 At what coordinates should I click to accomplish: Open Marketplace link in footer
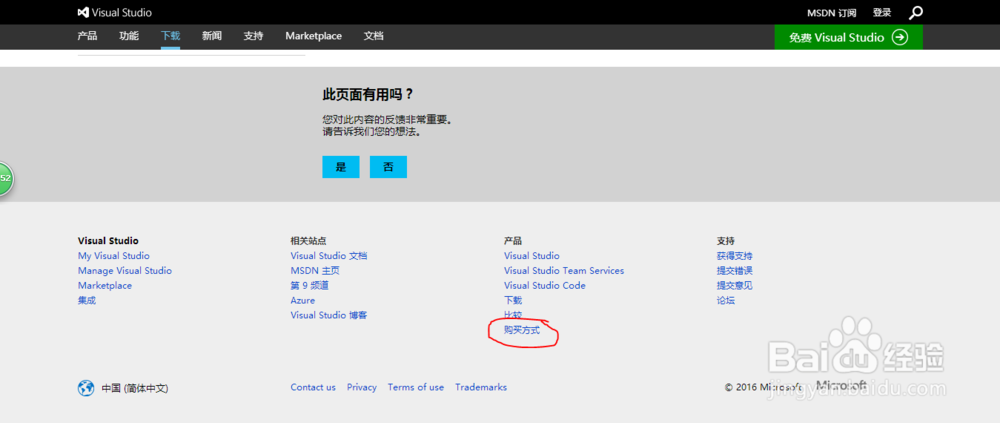[105, 285]
